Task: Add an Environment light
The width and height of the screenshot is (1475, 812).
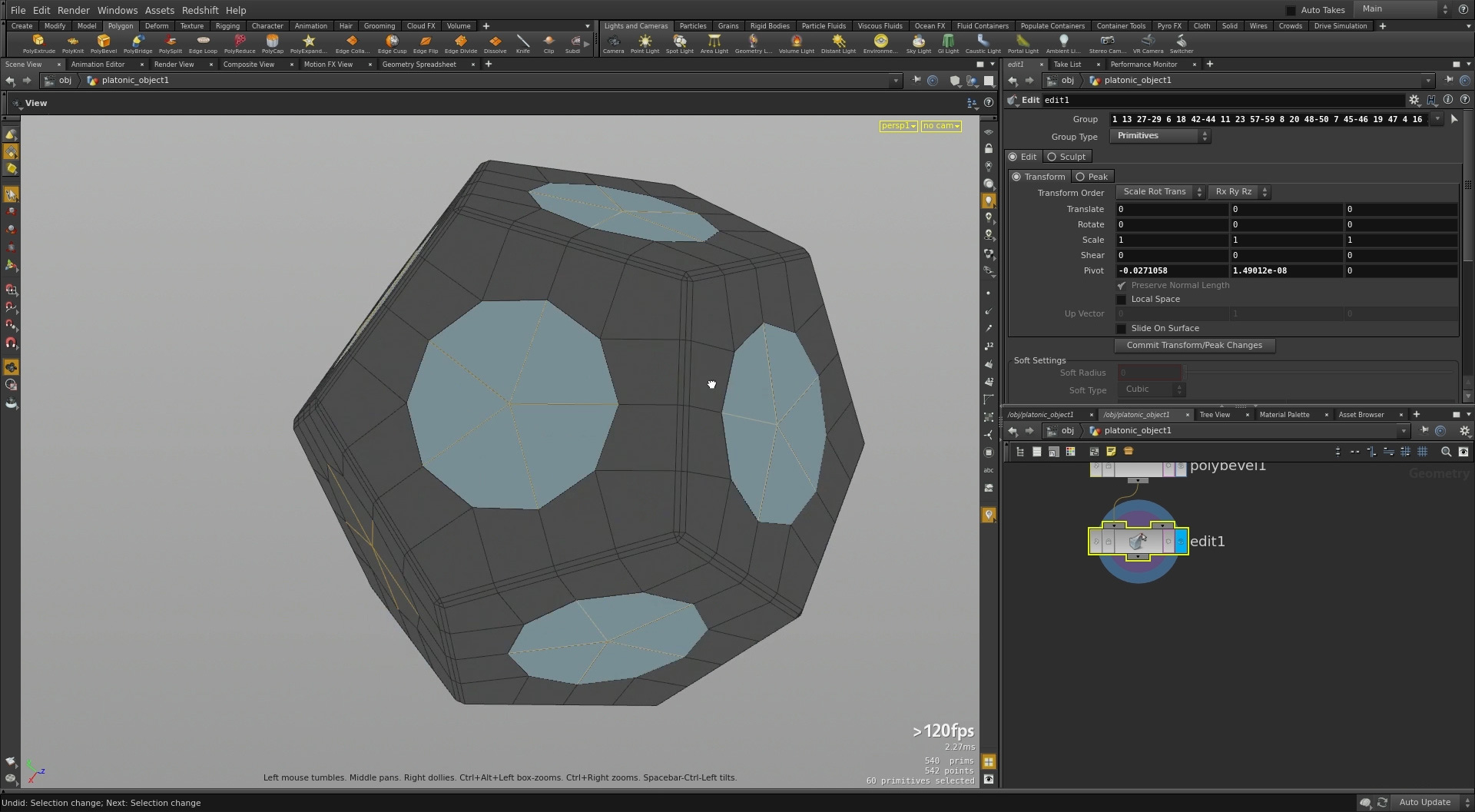Action: 880,44
